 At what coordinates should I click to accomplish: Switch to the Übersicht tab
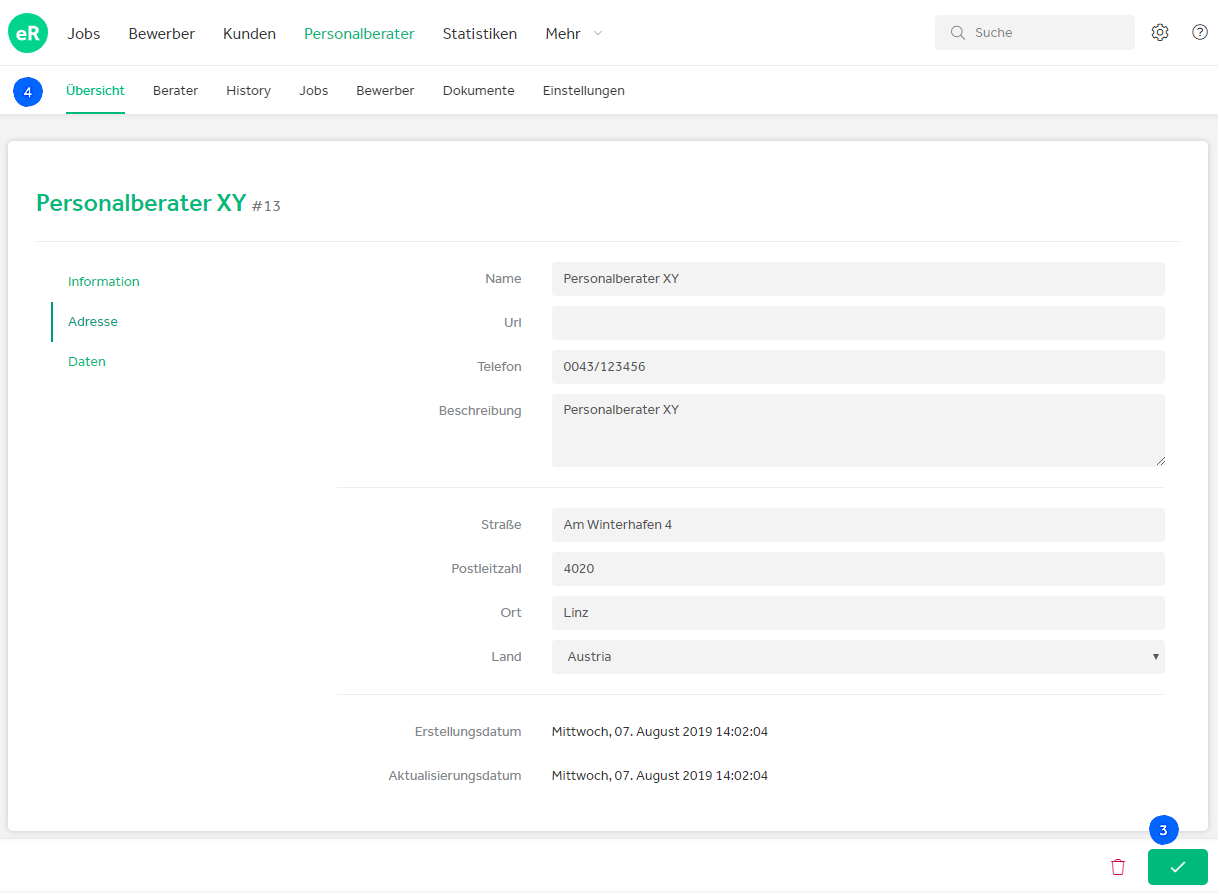click(95, 90)
